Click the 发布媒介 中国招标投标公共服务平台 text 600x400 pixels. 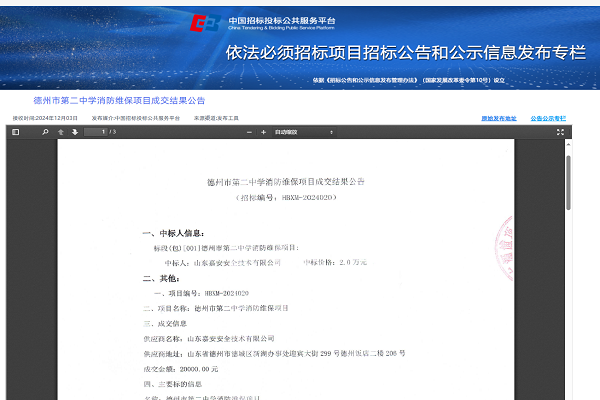click(x=135, y=118)
